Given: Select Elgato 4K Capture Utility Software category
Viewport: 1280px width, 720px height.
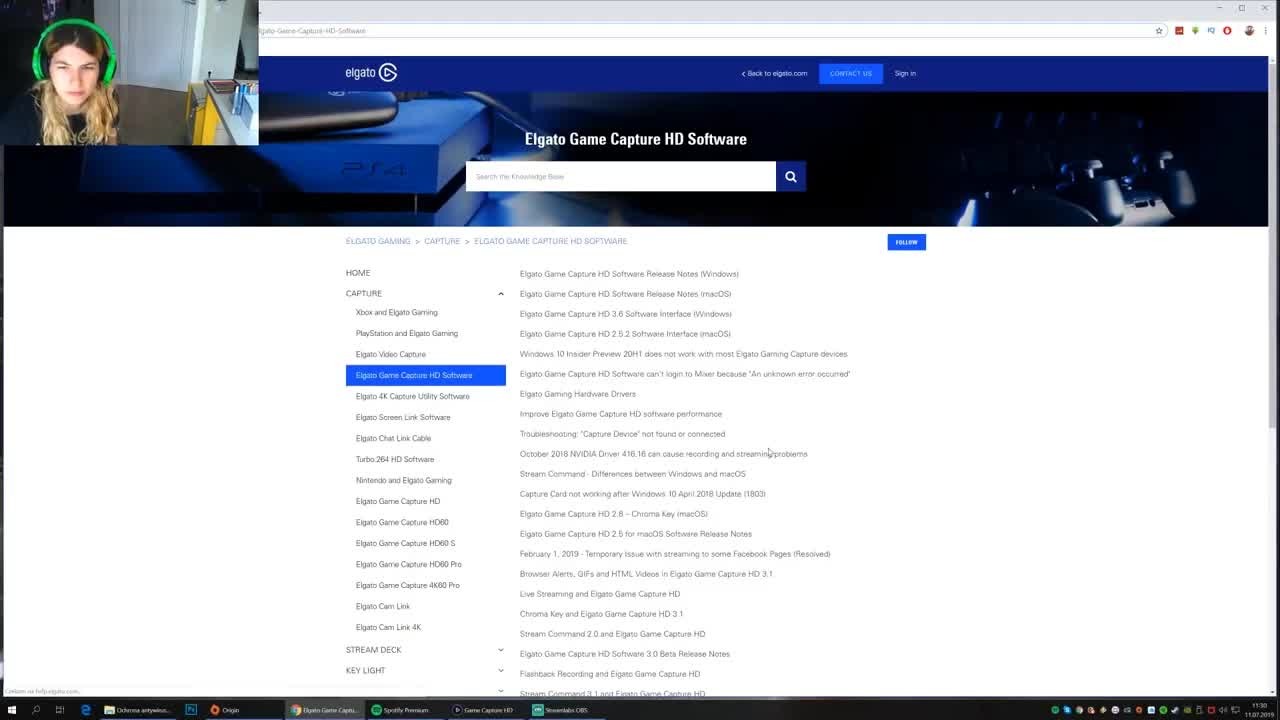Looking at the screenshot, I should (412, 396).
